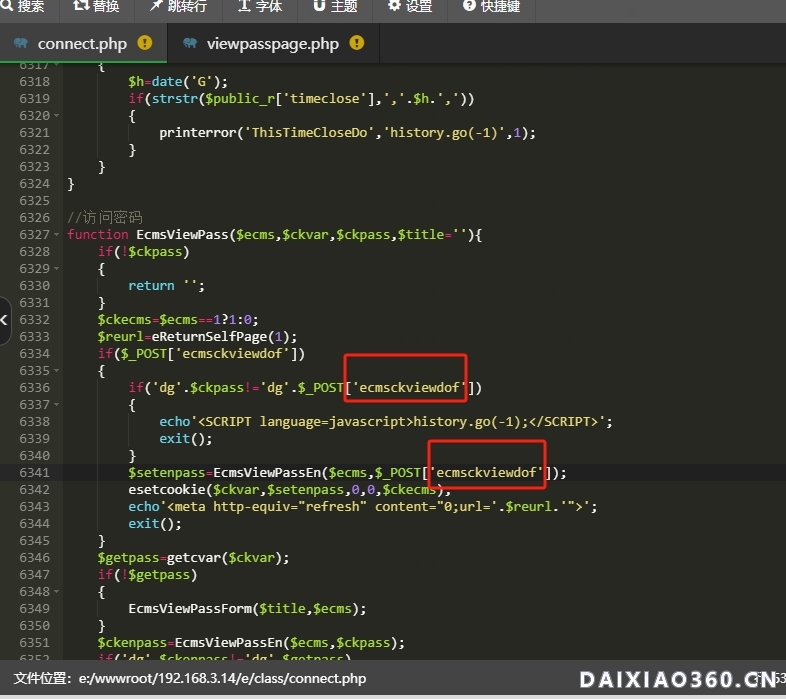Screen dimensions: 786x699
Task: Open the replace (替换) tool
Action: (96, 7)
